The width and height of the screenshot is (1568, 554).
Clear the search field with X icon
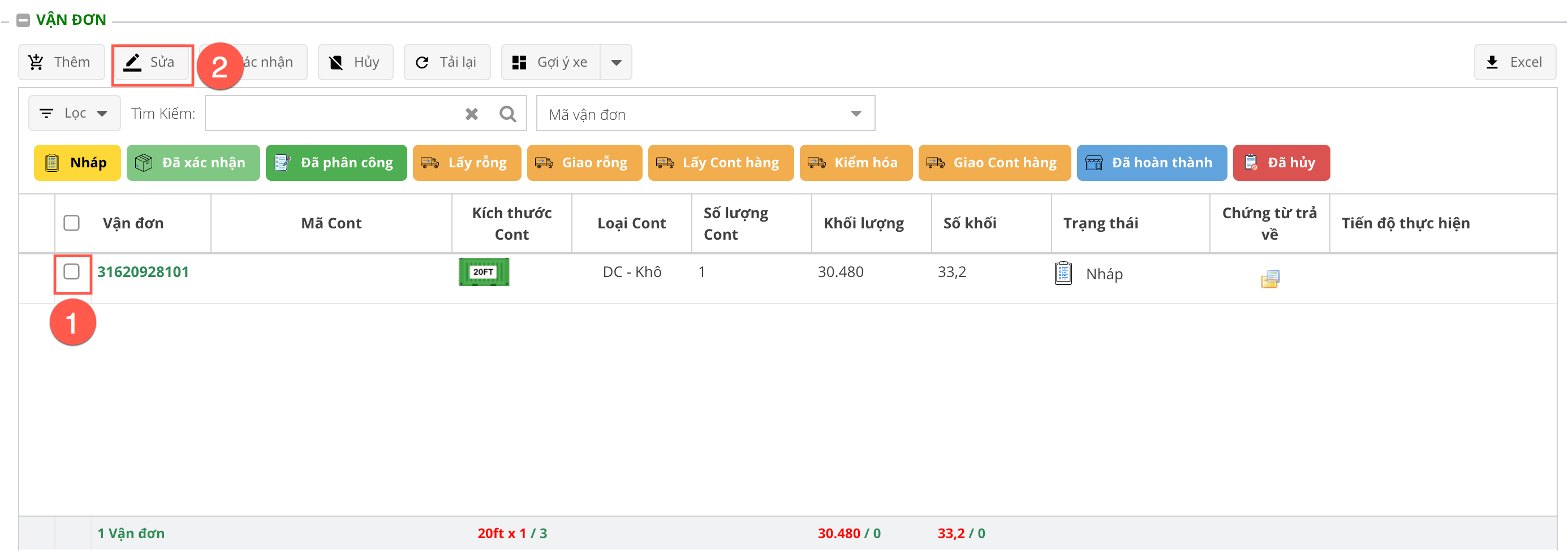pyautogui.click(x=471, y=114)
